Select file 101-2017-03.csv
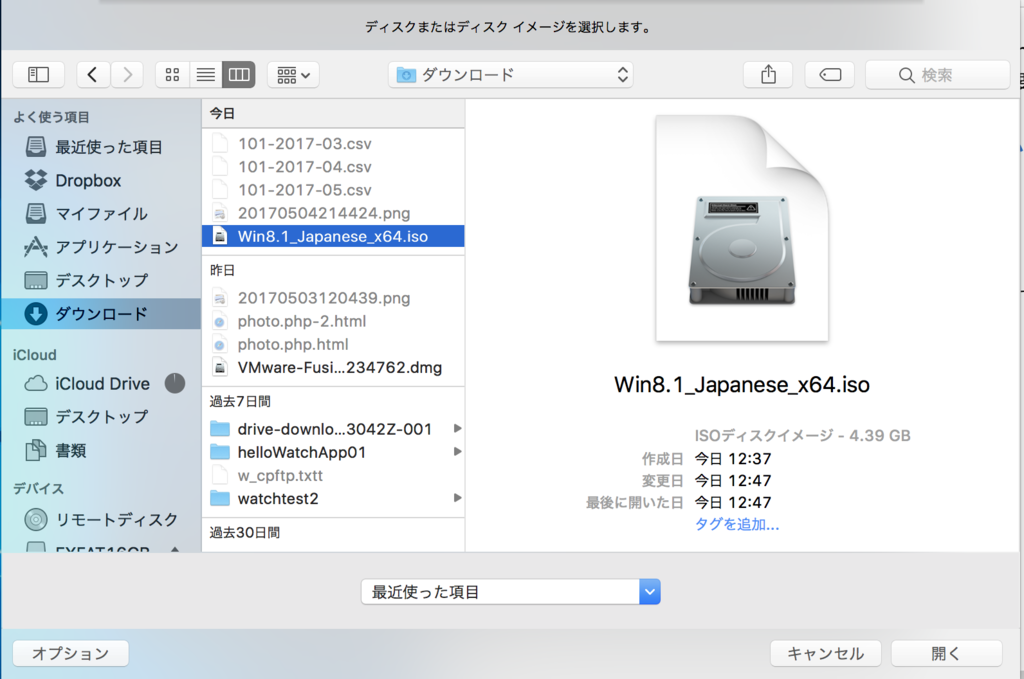Screen dimensions: 1024x679 pyautogui.click(x=333, y=144)
